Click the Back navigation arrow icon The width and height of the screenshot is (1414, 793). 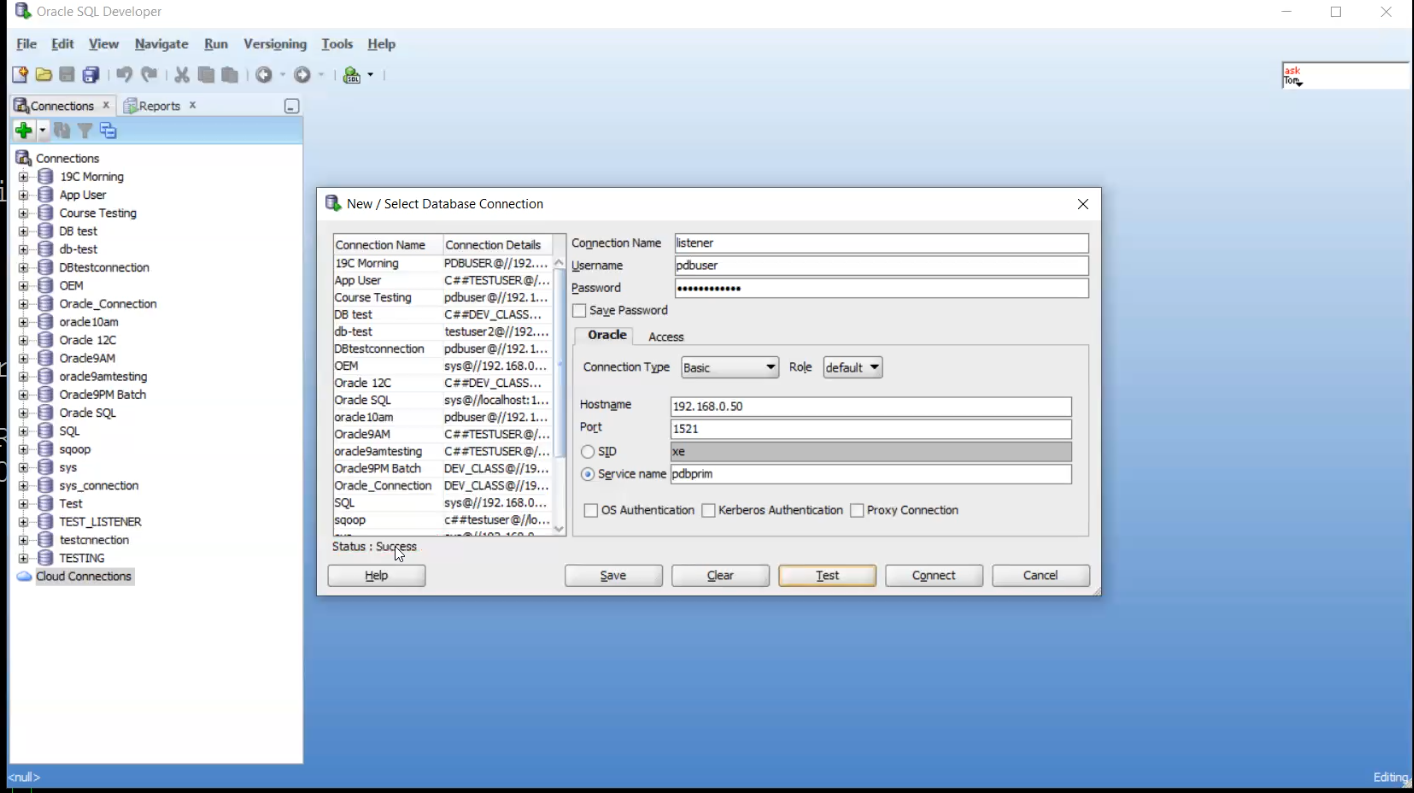tap(264, 75)
